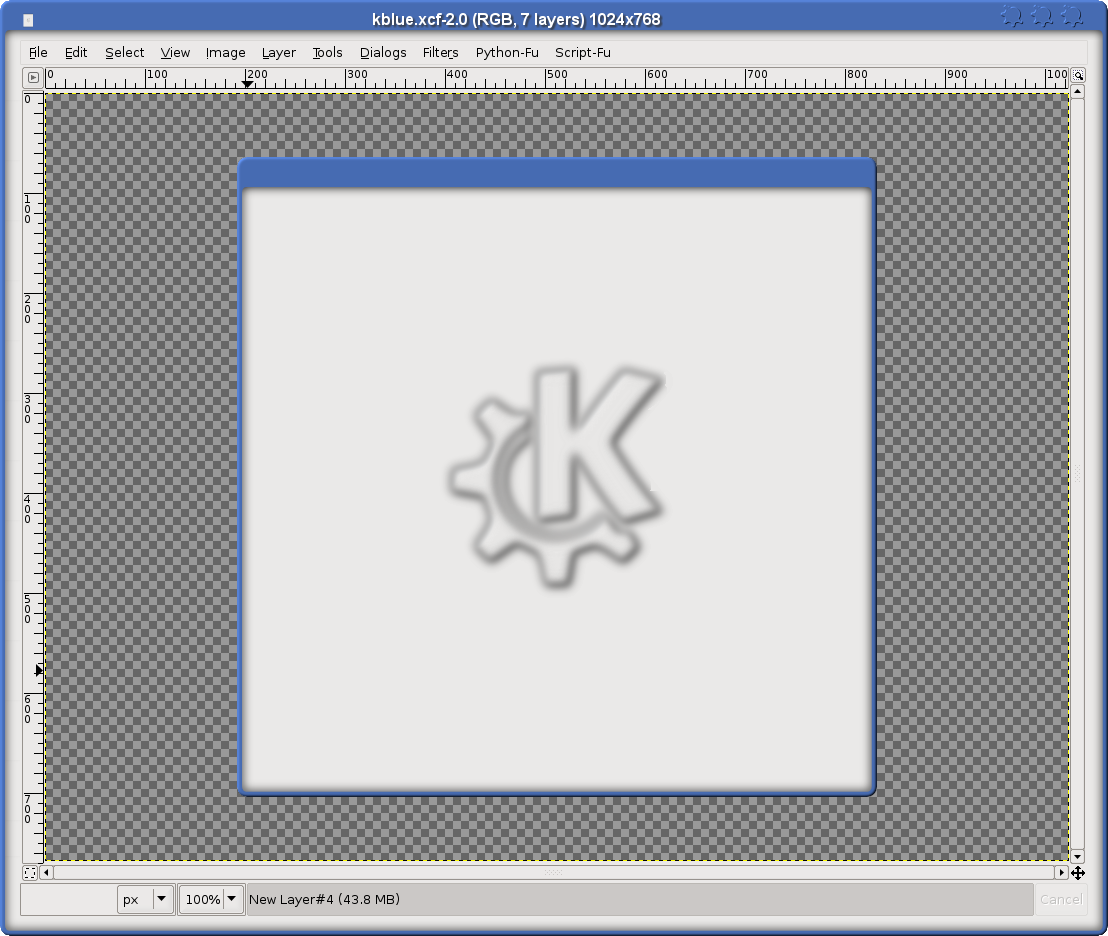The image size is (1108, 936).
Task: Toggle zoom-on-resize magnifier icon above vertical scrollbar
Action: [1078, 75]
